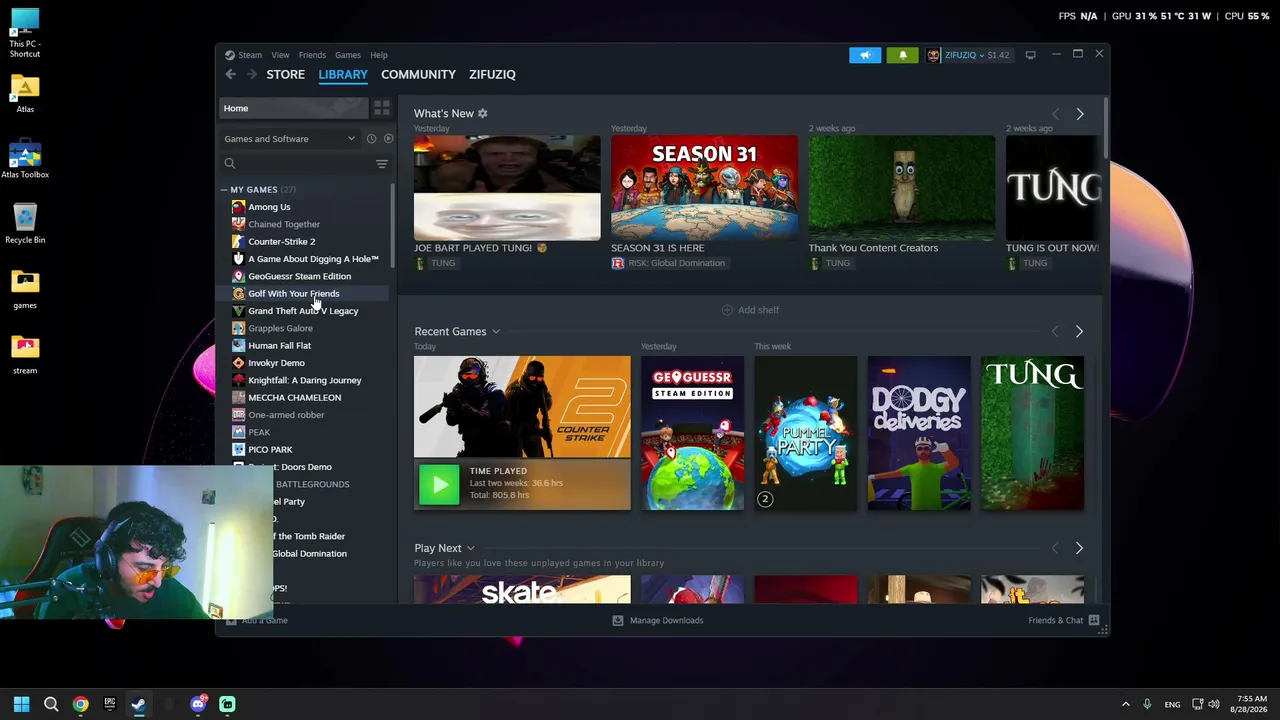This screenshot has height=720, width=1280.
Task: Open Friends & Chat panel icon
Action: pos(1094,620)
